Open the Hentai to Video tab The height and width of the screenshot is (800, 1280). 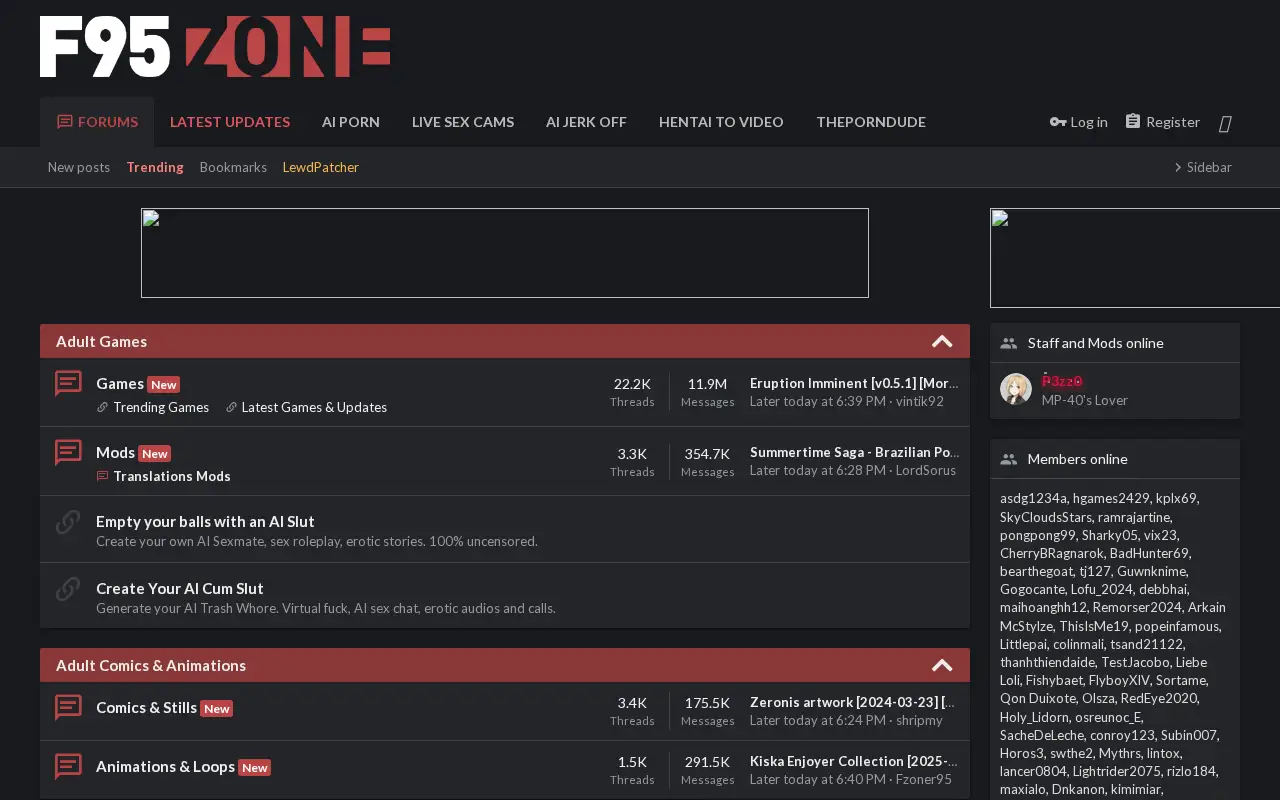(x=721, y=122)
